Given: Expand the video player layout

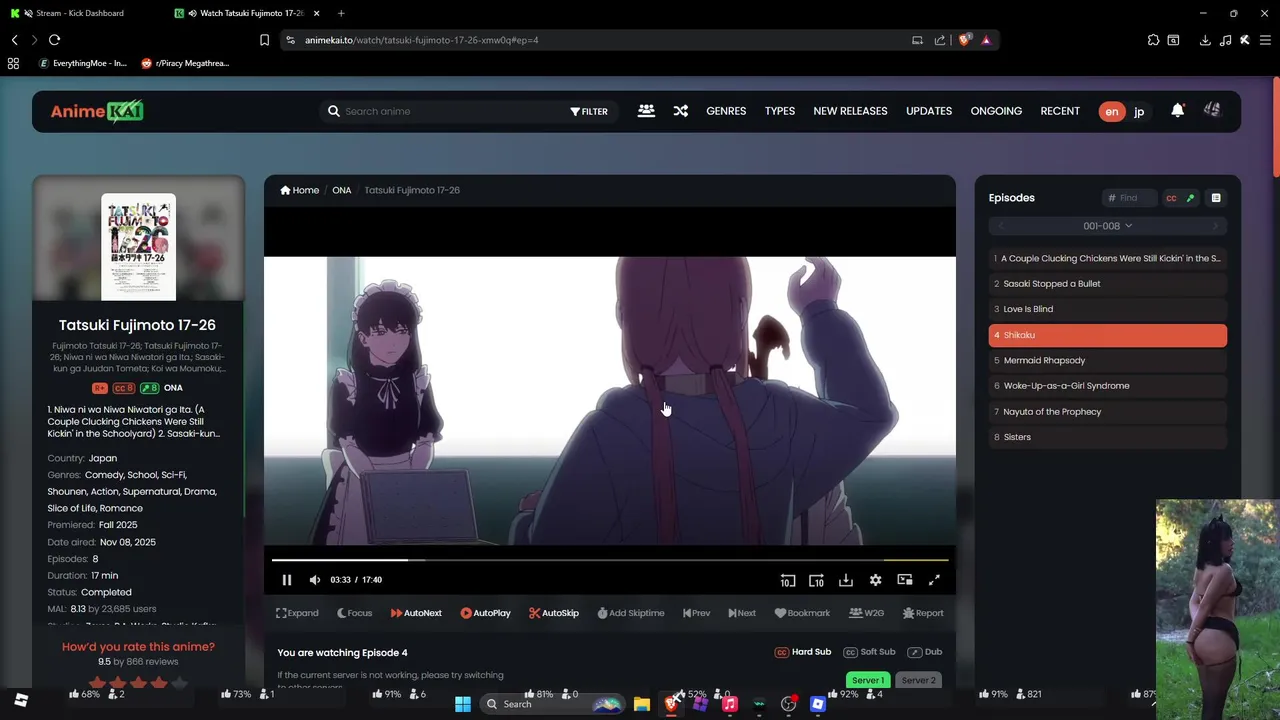Looking at the screenshot, I should (297, 613).
